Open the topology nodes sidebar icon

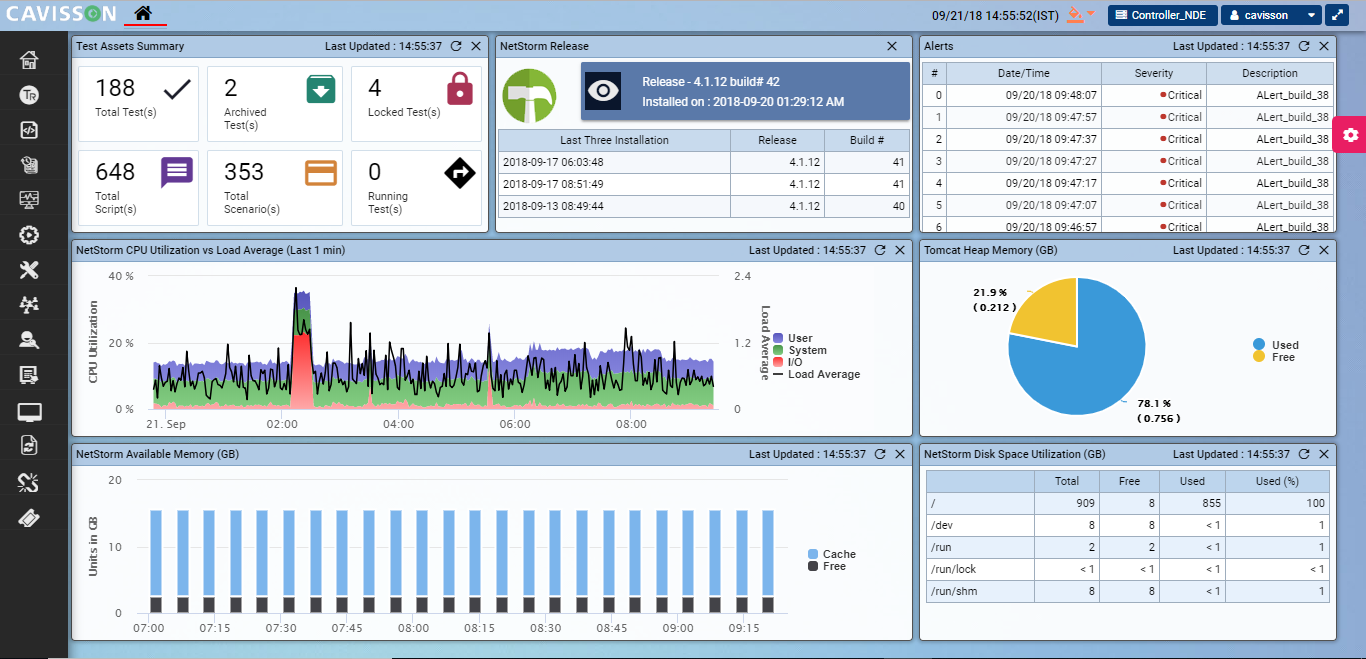[29, 305]
